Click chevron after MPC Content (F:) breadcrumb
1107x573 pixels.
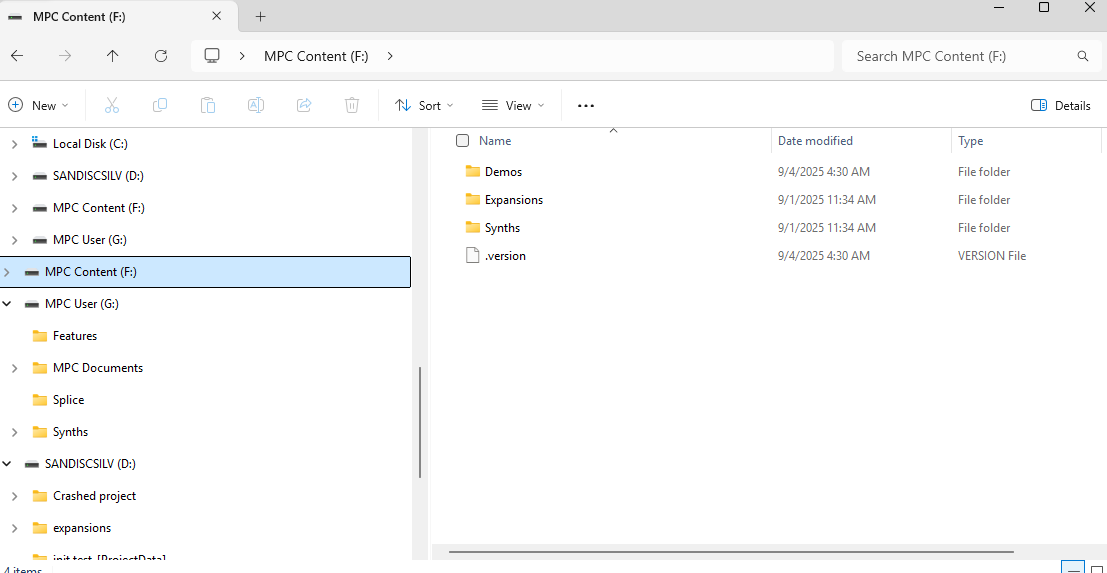coord(390,56)
